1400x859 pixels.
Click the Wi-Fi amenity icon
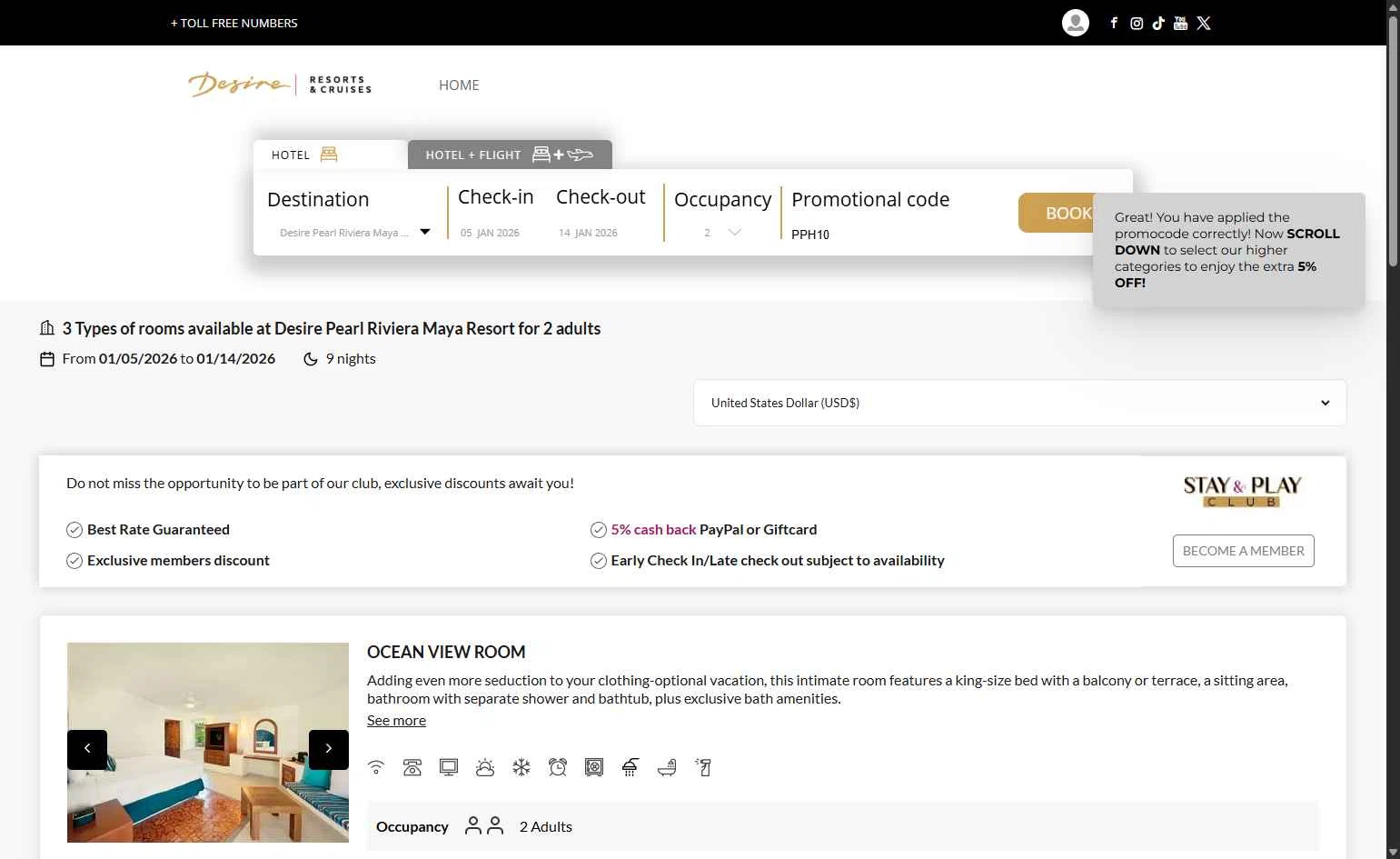click(376, 767)
